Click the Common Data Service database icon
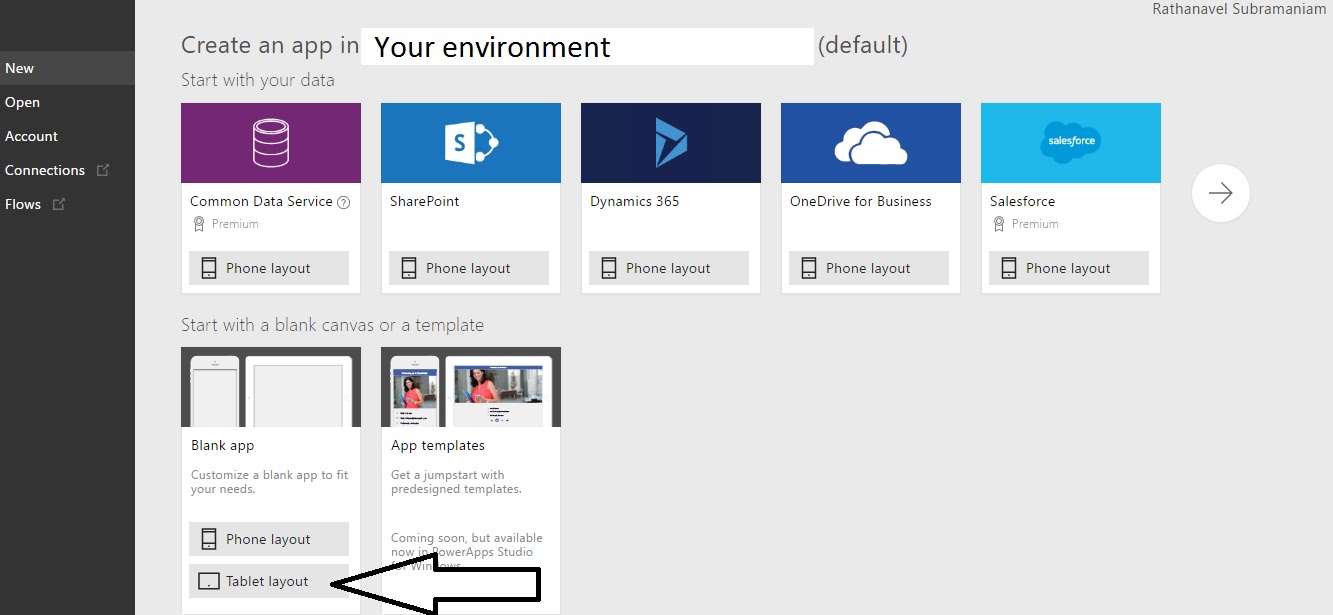The height and width of the screenshot is (615, 1333). pyautogui.click(x=271, y=143)
